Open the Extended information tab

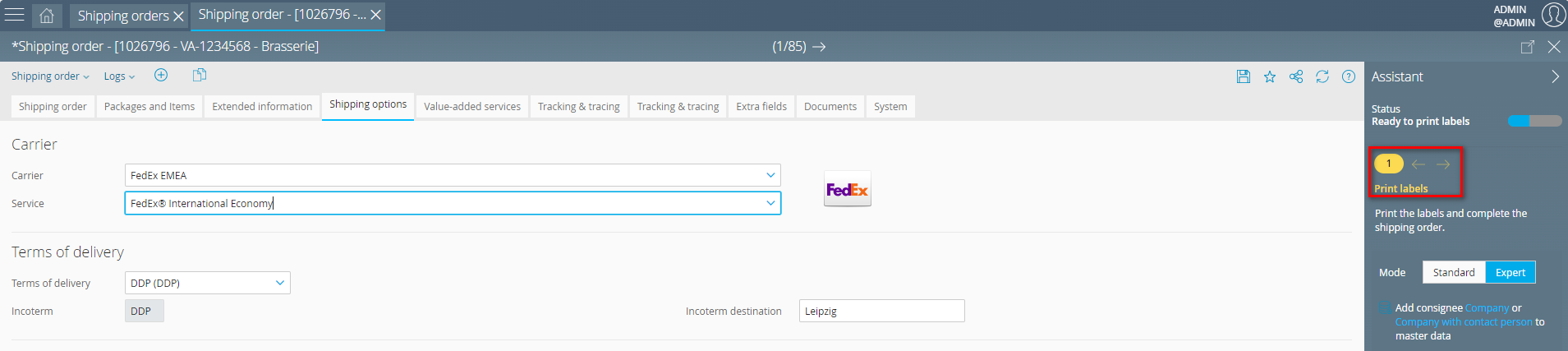[262, 107]
